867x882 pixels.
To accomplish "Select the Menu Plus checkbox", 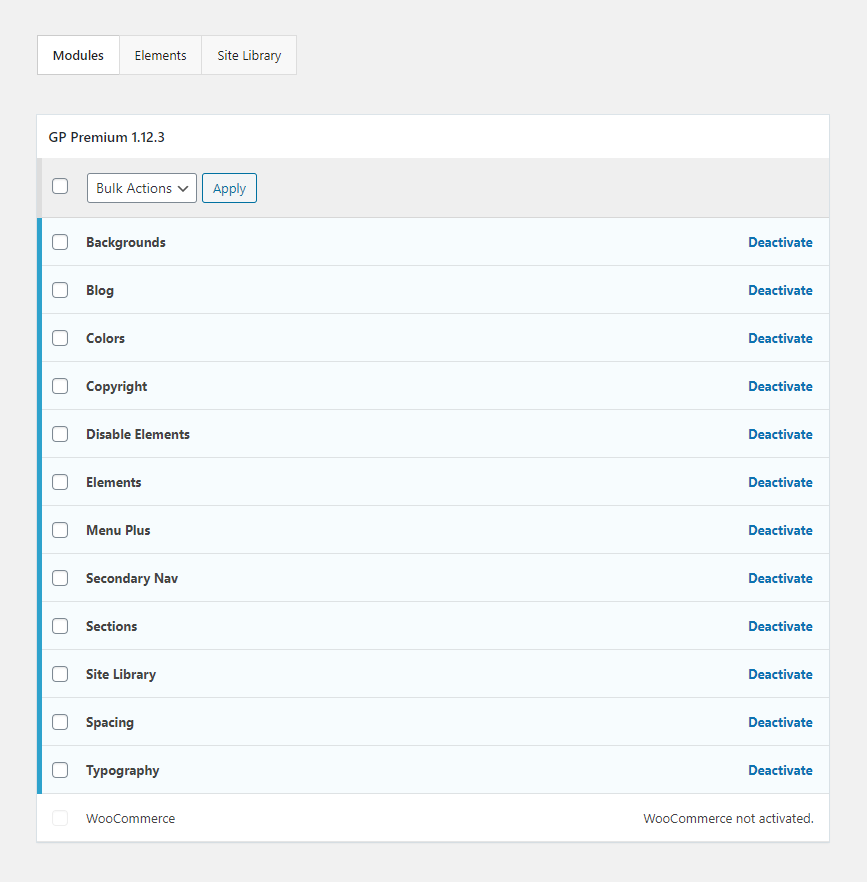I will (60, 530).
